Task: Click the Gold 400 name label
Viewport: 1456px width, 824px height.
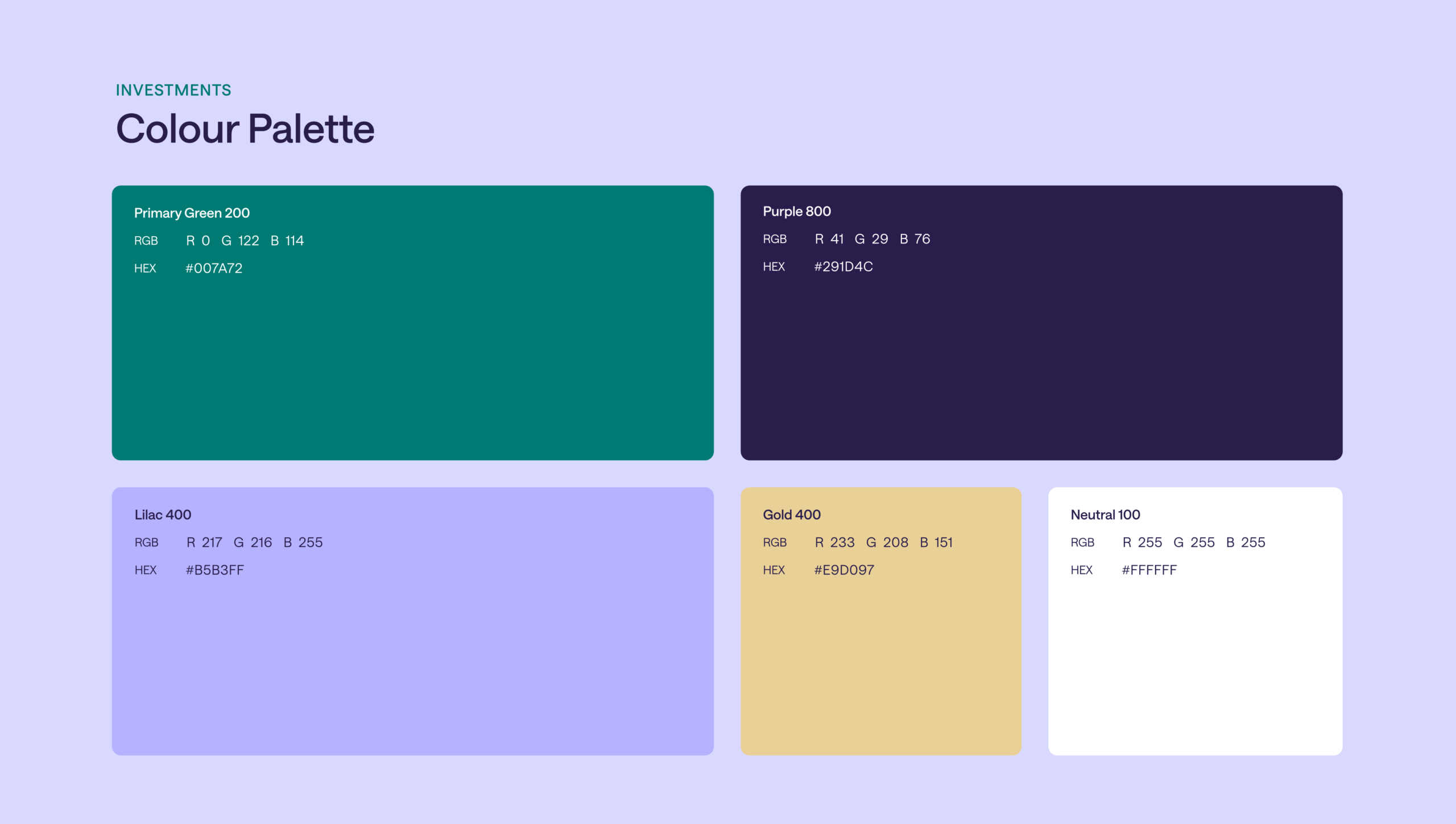Action: 791,514
